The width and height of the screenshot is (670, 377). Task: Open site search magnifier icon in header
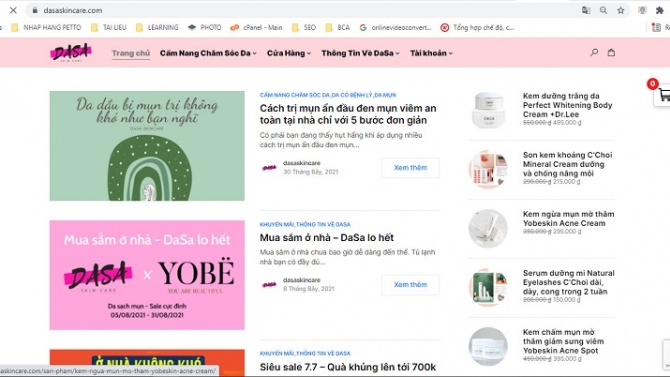(x=594, y=53)
